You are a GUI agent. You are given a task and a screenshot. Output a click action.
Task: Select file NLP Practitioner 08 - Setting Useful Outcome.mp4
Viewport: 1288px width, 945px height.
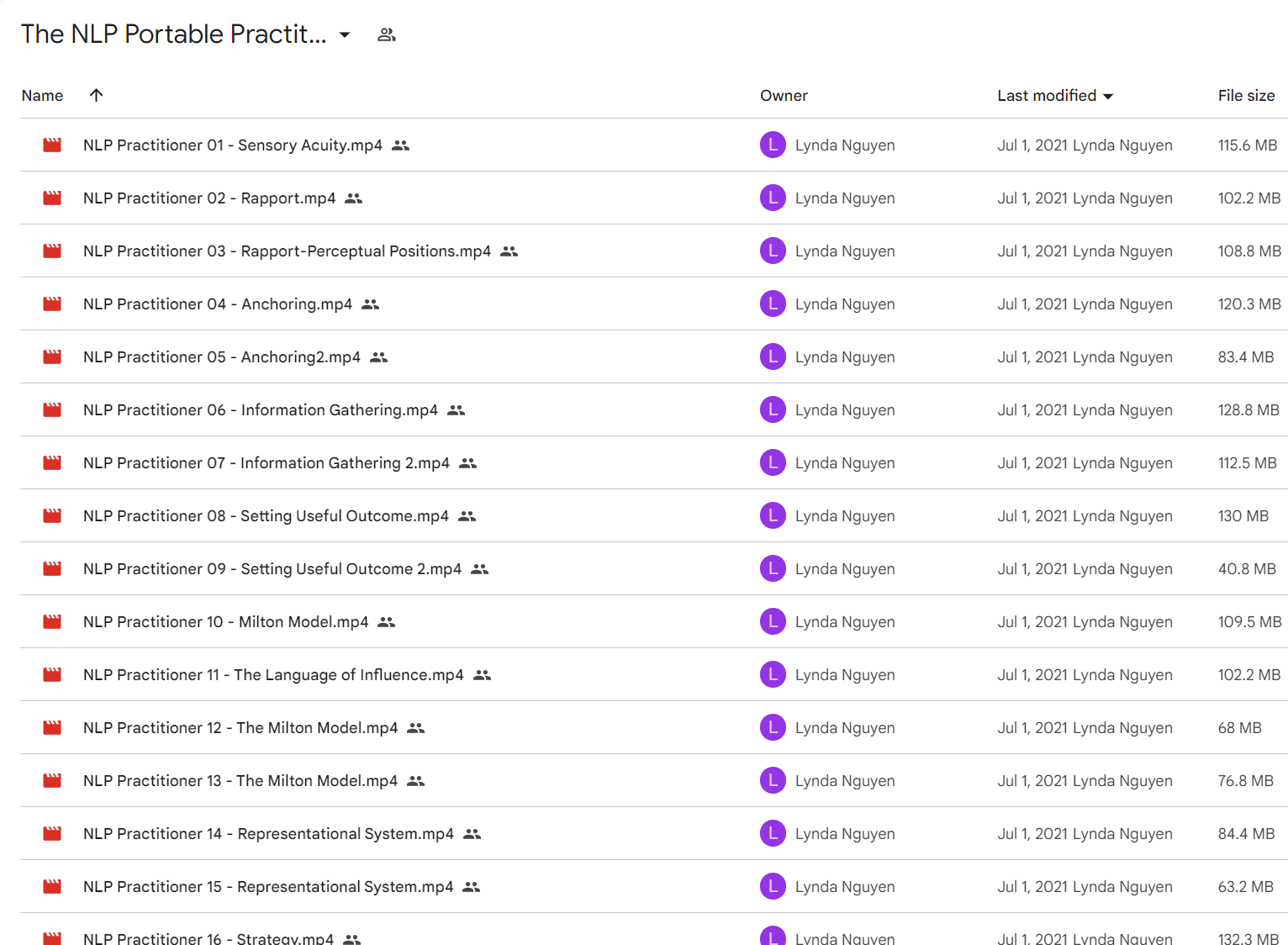266,516
